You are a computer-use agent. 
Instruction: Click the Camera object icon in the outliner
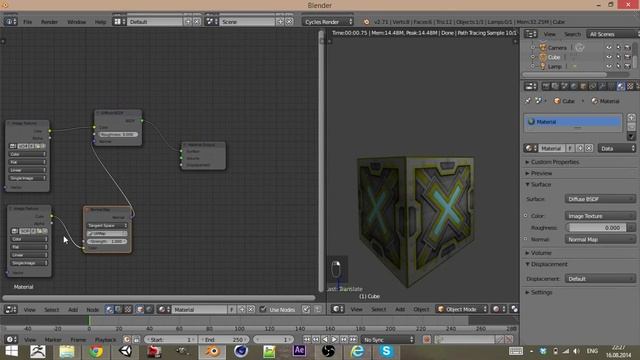543,48
